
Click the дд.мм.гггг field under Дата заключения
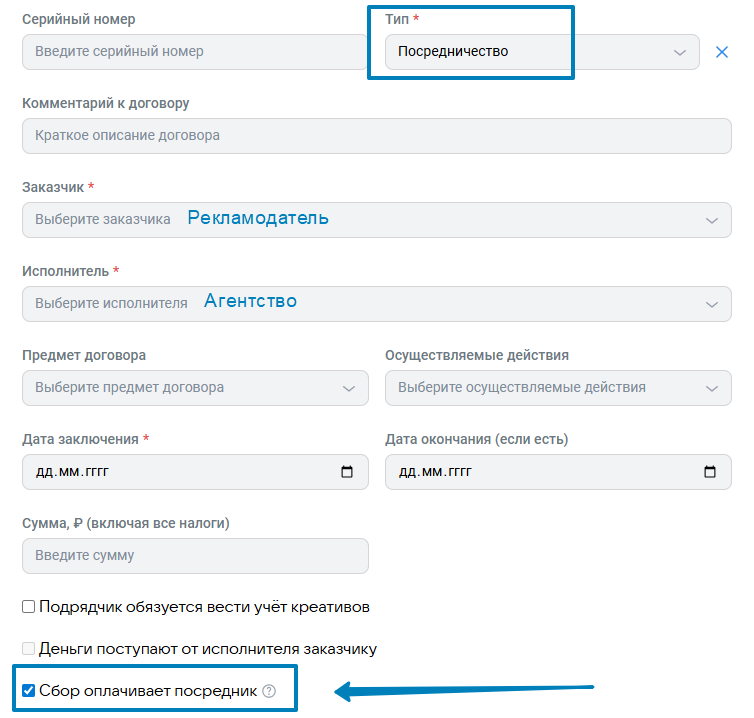(195, 472)
